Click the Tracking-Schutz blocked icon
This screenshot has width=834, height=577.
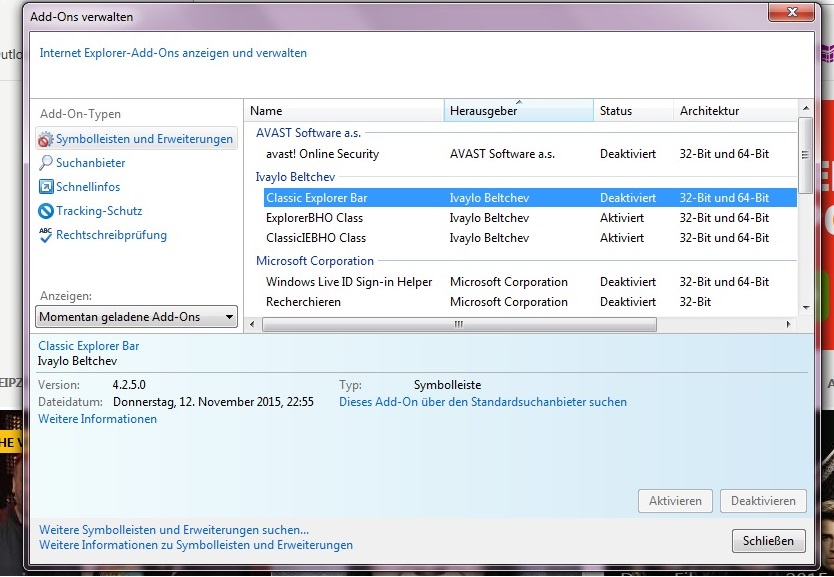(x=46, y=211)
